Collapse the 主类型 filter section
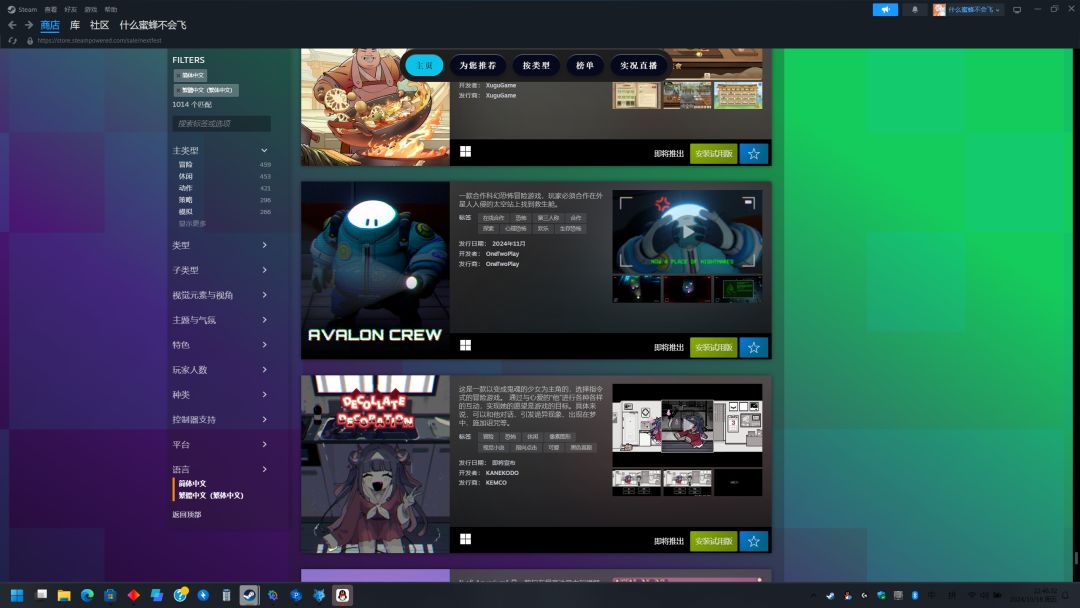Screen dimensions: 1080x608 [221, 150]
